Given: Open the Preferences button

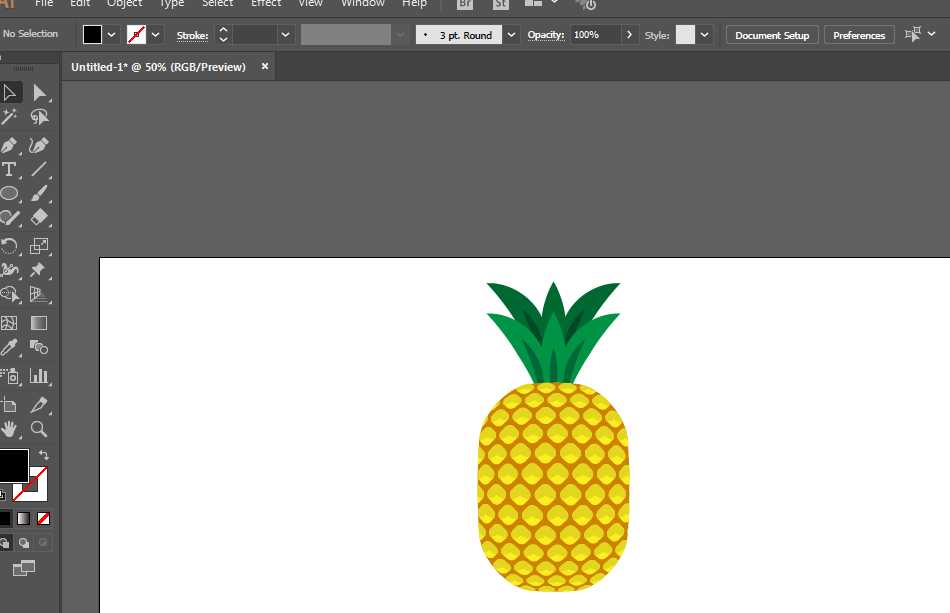Looking at the screenshot, I should coord(859,35).
